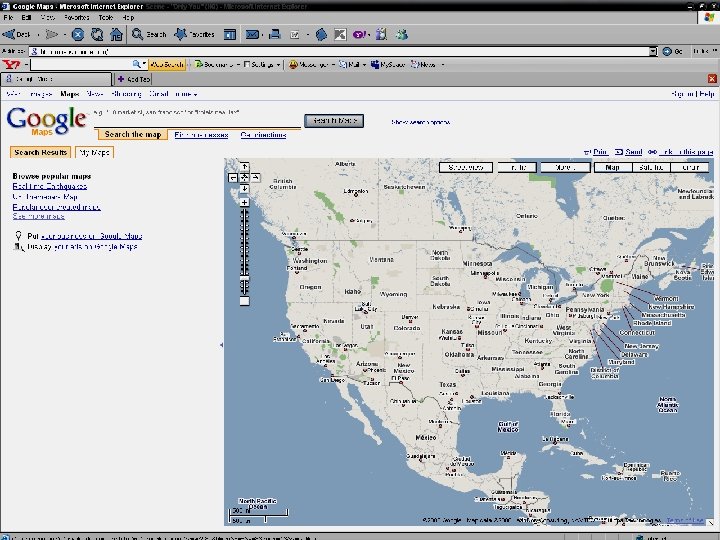Open the More map layers dropdown
This screenshot has height=540, width=720.
click(566, 168)
